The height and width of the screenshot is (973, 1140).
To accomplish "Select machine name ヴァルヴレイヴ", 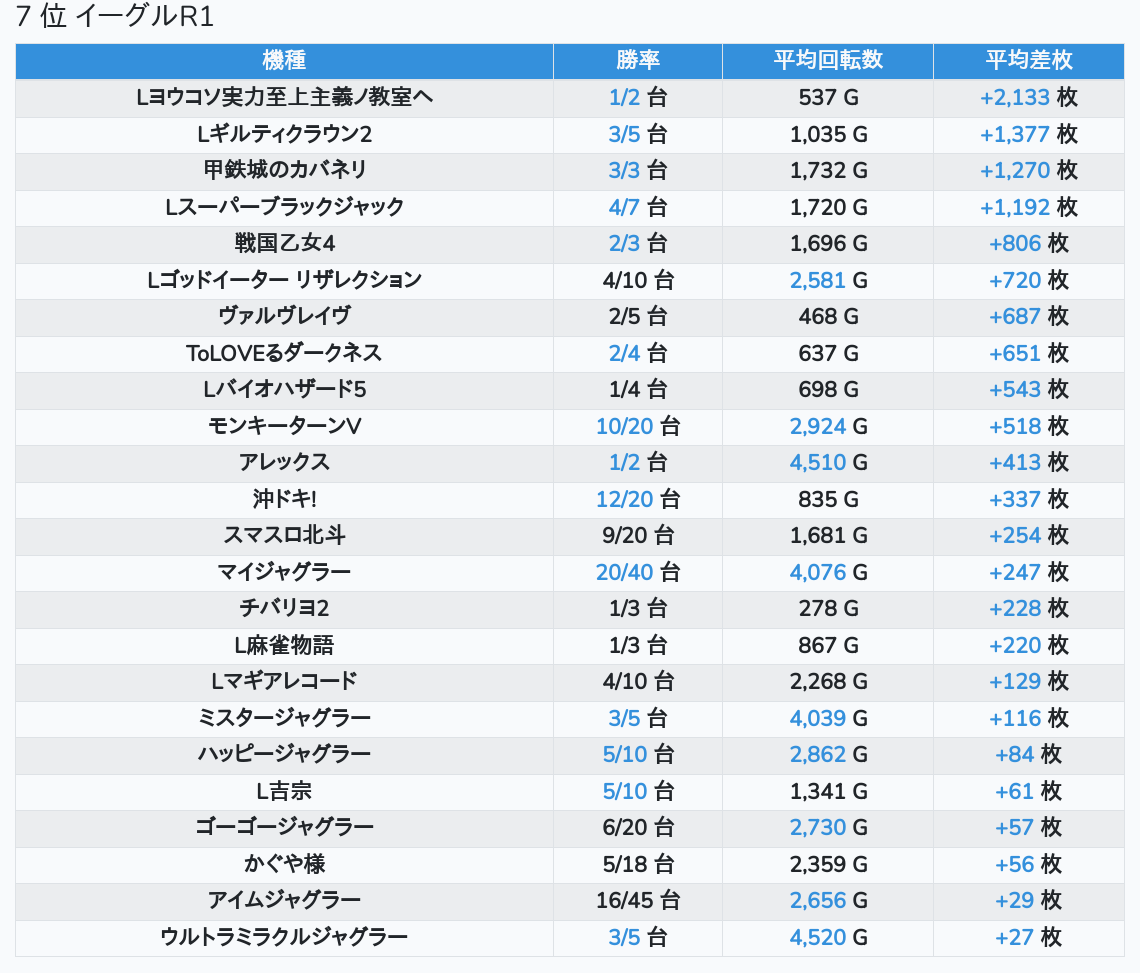I will tap(284, 316).
